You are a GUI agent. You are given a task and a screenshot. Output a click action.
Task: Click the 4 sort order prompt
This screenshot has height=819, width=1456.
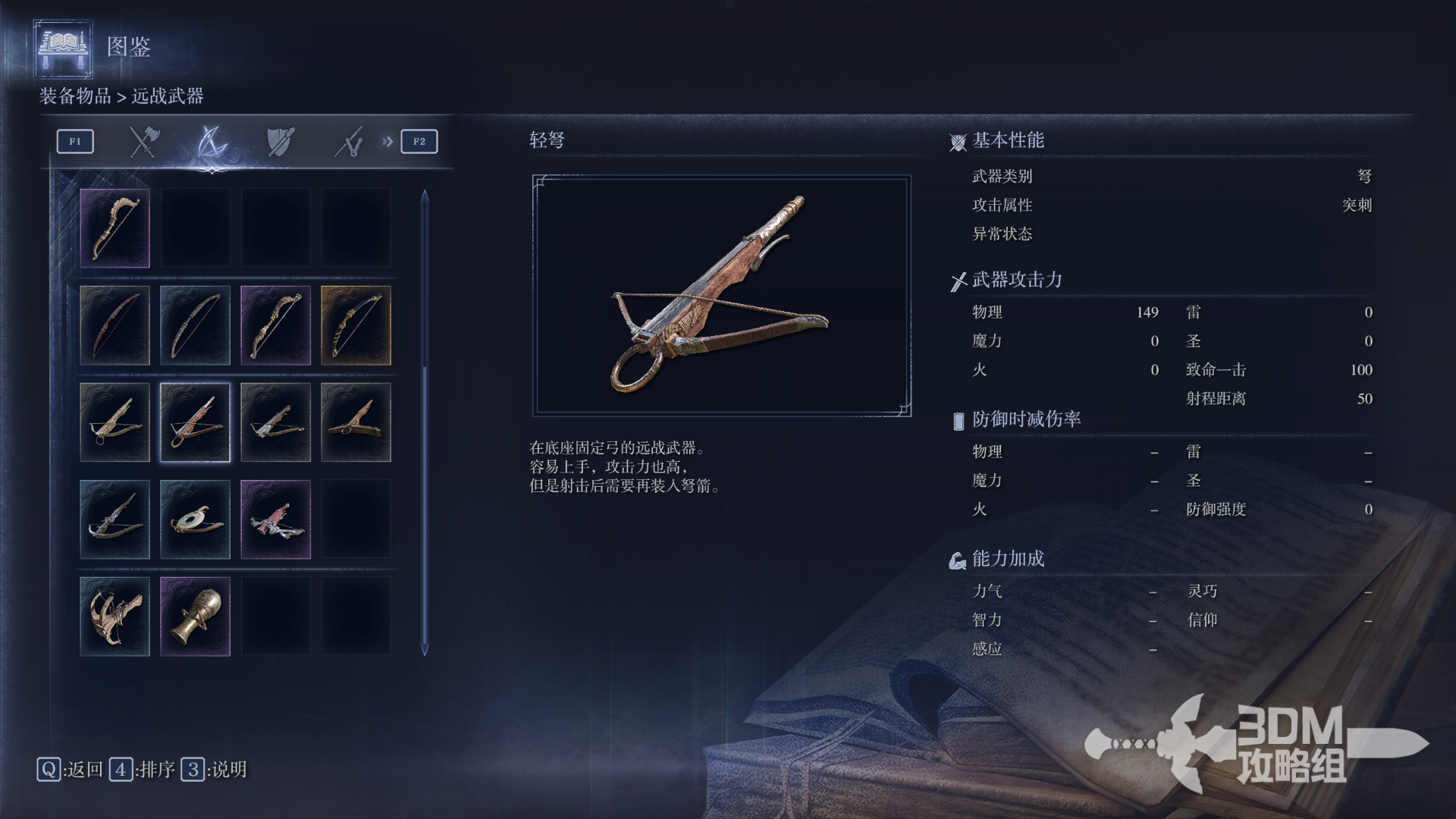click(x=143, y=770)
